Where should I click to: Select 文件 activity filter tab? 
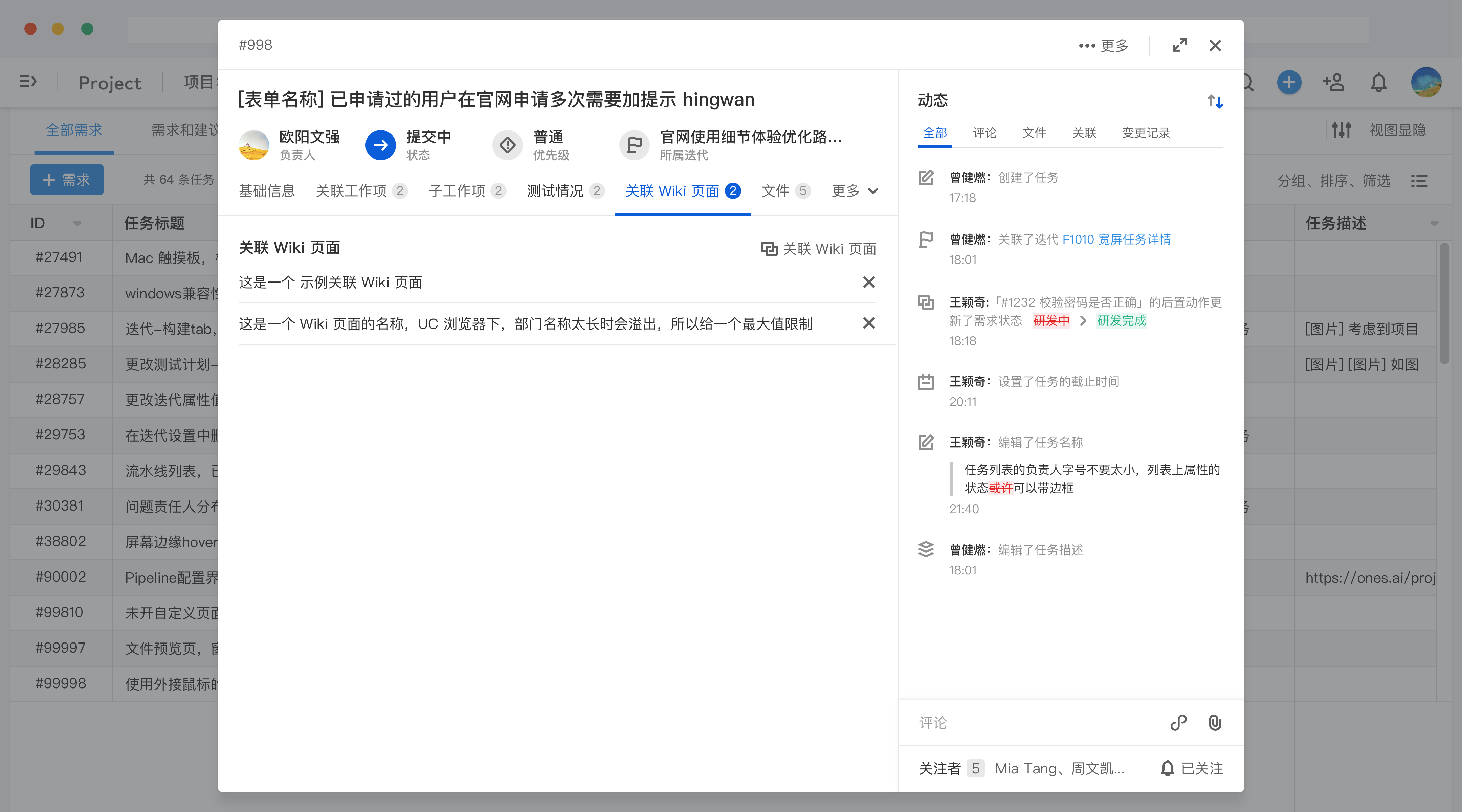(x=1034, y=133)
